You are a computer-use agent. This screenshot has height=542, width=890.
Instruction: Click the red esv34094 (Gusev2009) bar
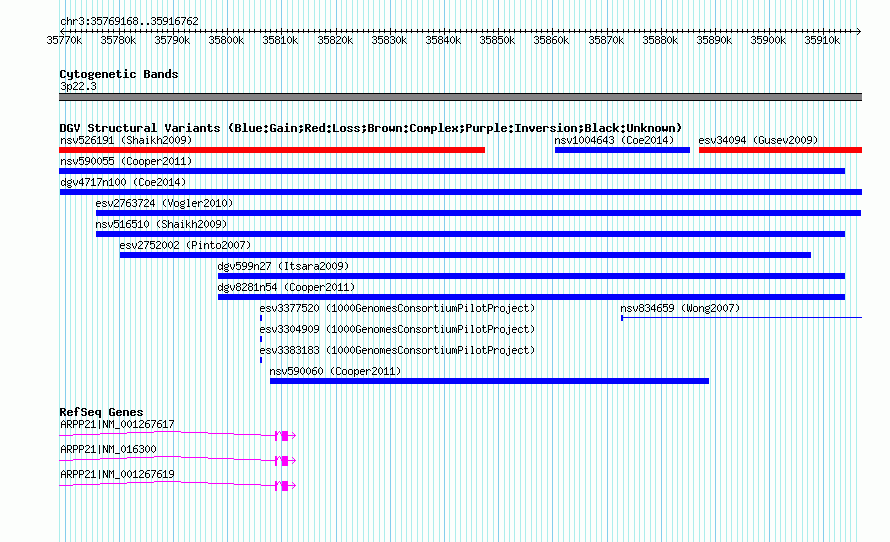(780, 150)
